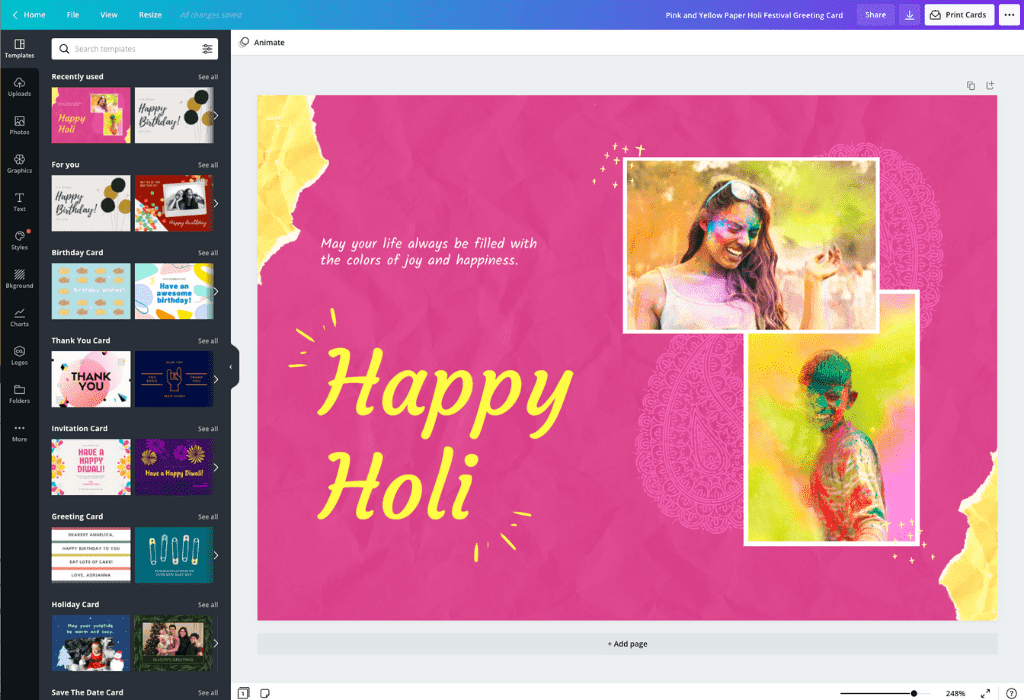This screenshot has width=1024, height=700.
Task: Open the Background panel
Action: pos(19,278)
